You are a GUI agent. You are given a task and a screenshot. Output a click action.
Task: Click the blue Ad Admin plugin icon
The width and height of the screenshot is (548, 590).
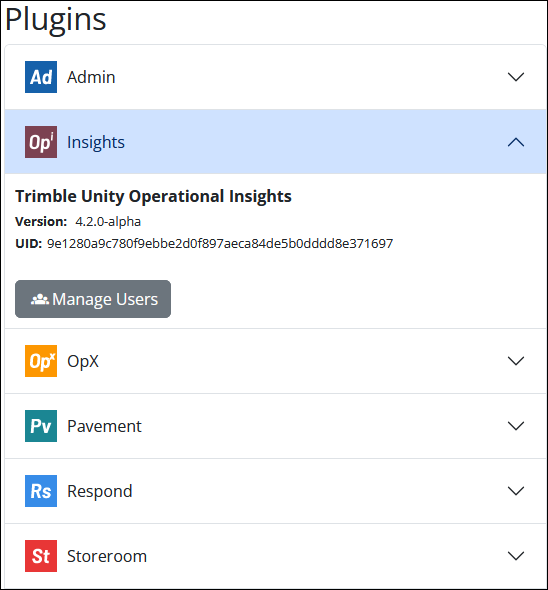click(x=41, y=77)
